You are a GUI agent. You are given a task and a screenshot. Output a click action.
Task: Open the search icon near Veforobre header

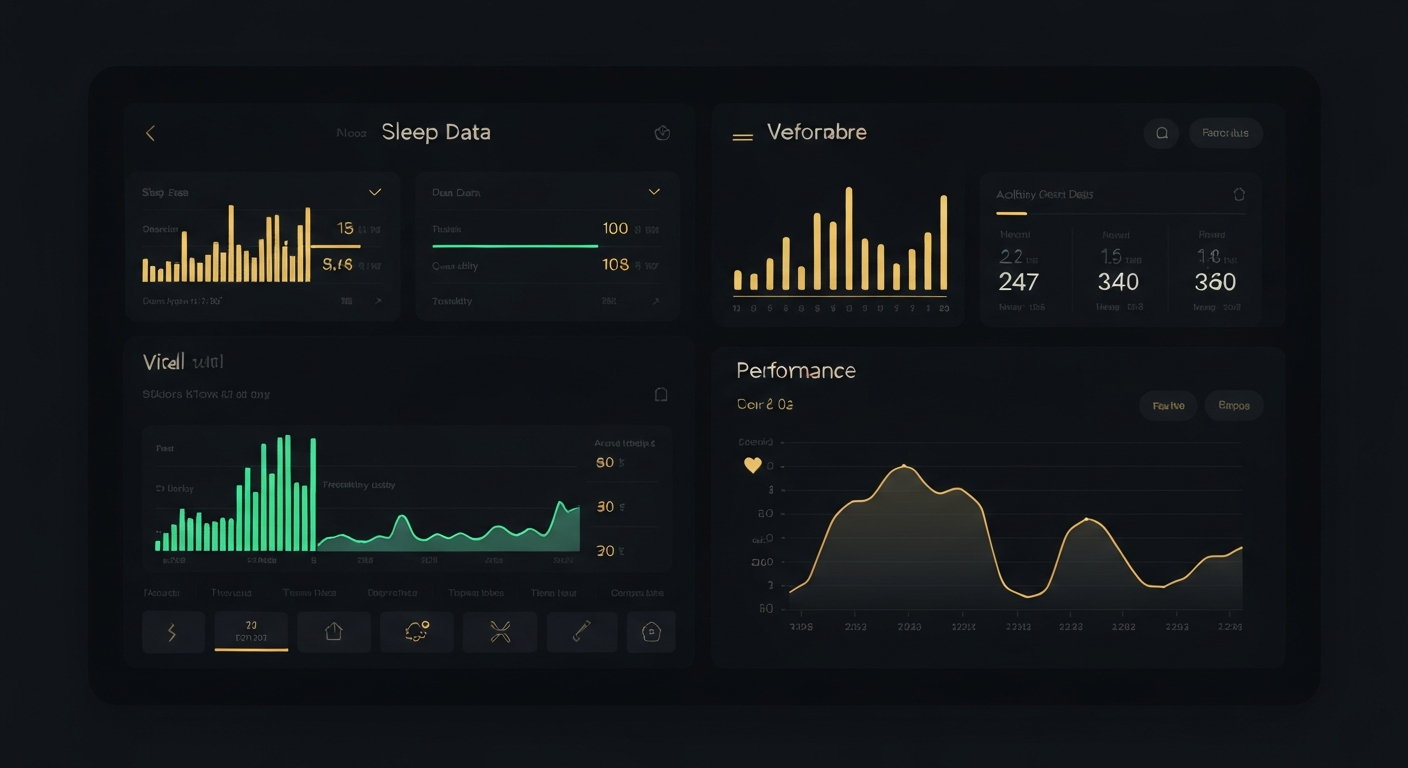click(x=1161, y=133)
